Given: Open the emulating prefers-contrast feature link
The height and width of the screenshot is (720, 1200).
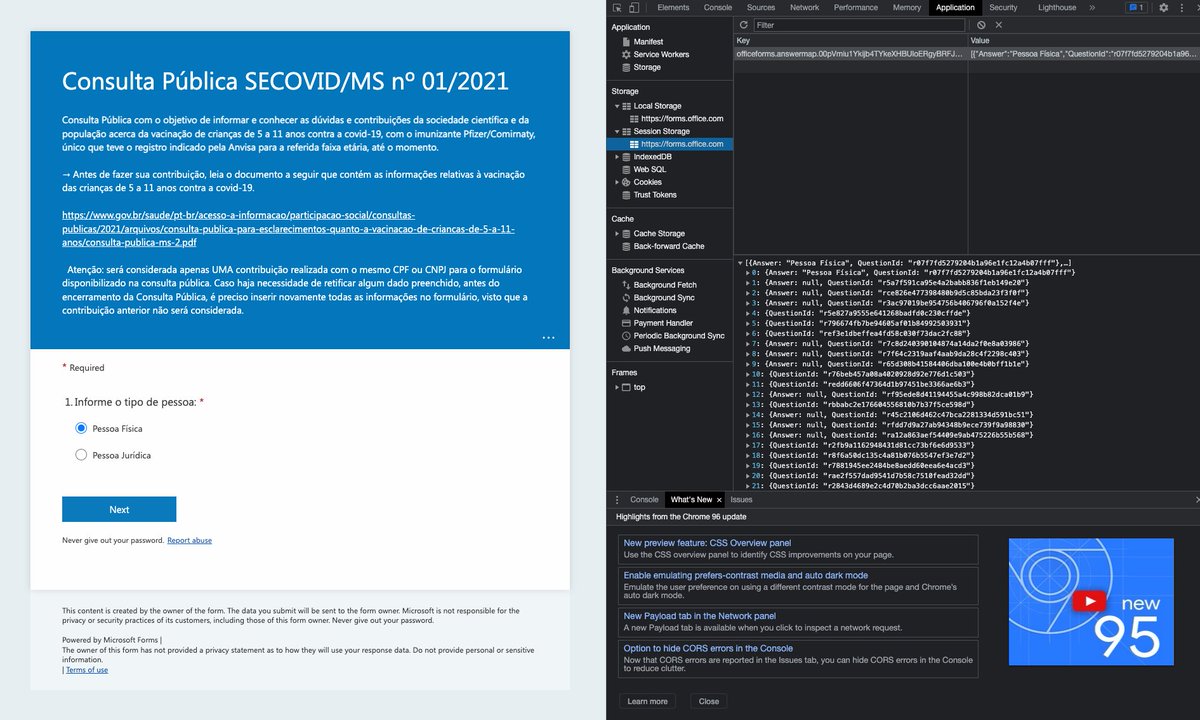Looking at the screenshot, I should click(746, 575).
